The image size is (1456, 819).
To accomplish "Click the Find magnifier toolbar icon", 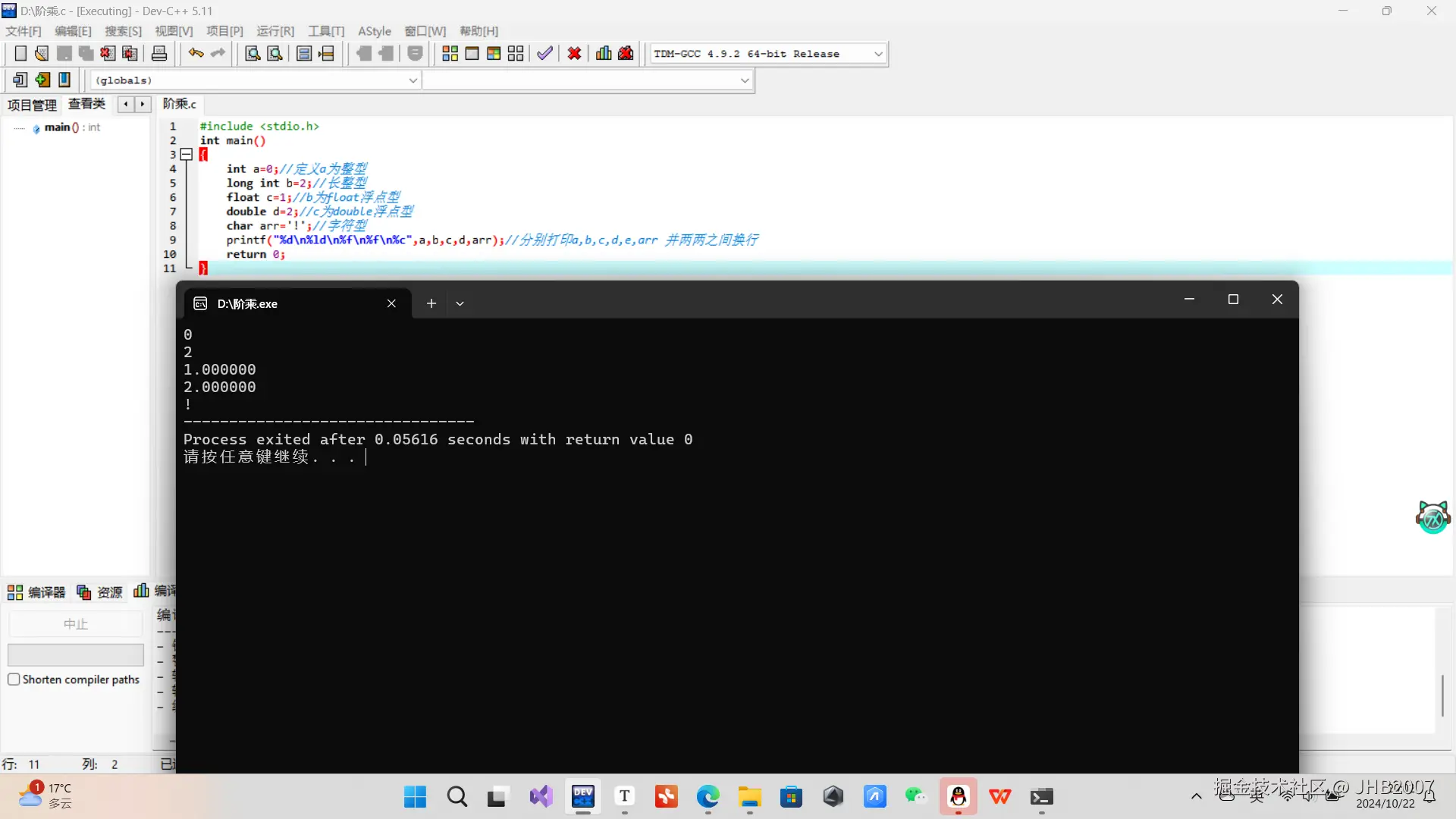I will [253, 53].
